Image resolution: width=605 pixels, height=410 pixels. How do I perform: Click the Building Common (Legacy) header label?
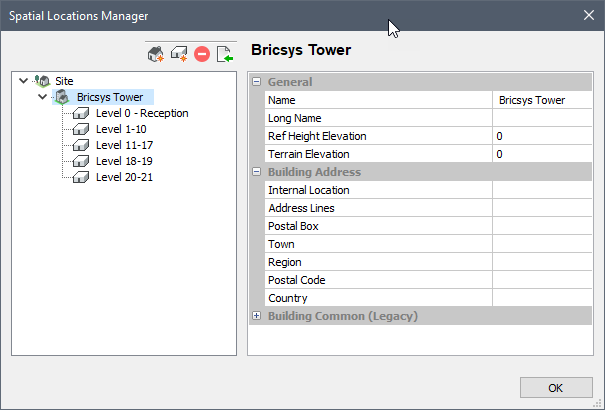343,316
